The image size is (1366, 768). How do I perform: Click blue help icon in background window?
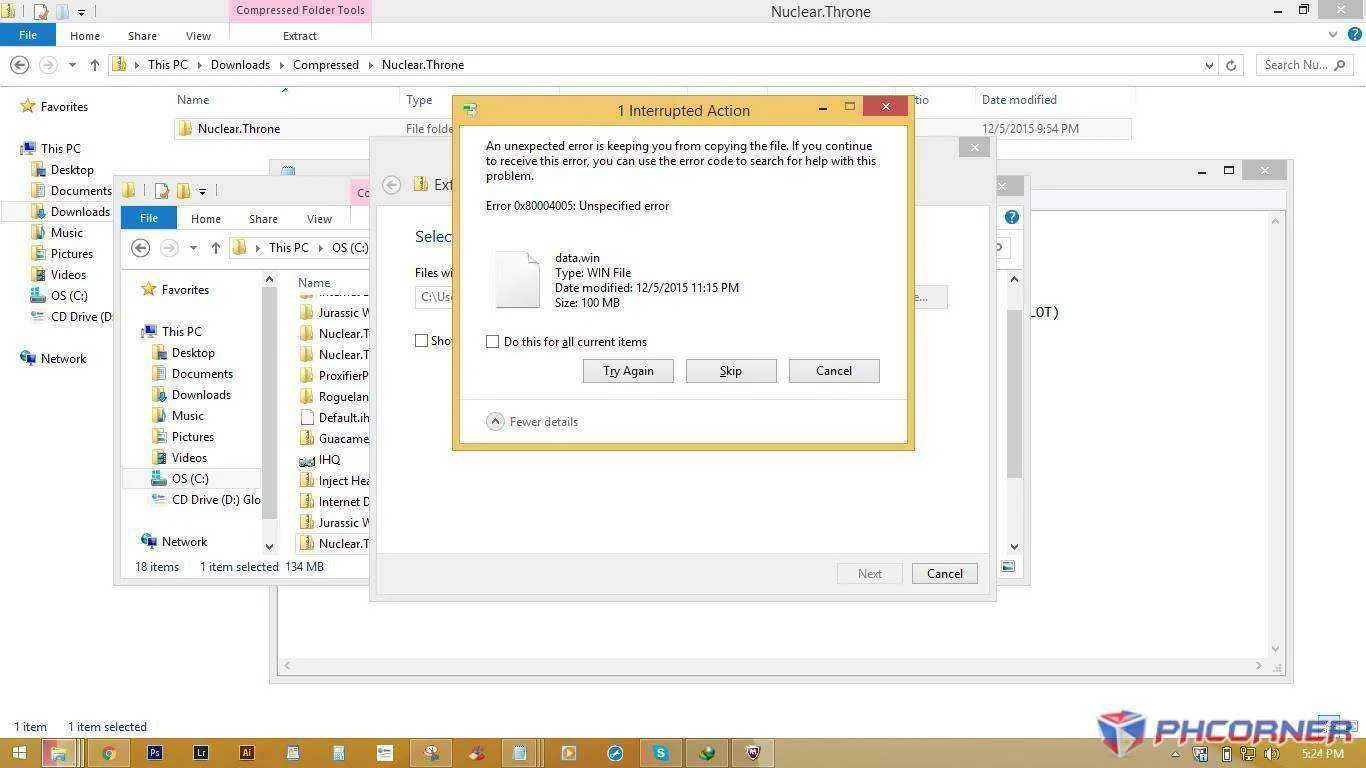click(1011, 217)
